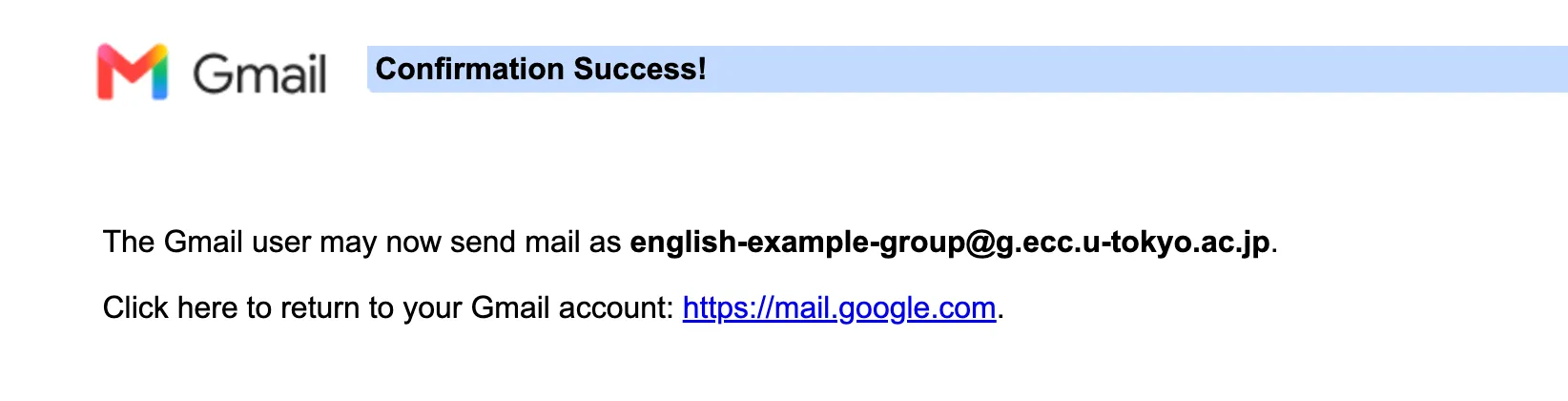Click the word "Confirmation" in the blue banner
This screenshot has width=1568, height=401.
point(470,69)
